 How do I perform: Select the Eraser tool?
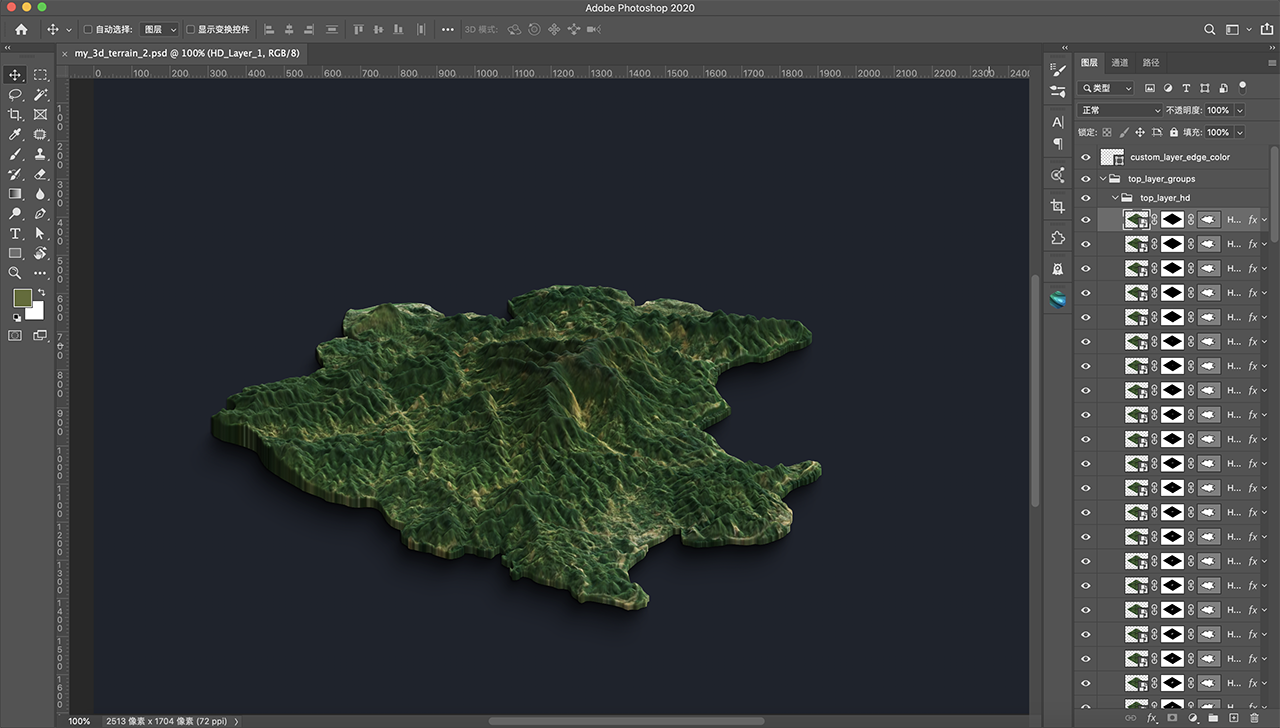pyautogui.click(x=41, y=174)
